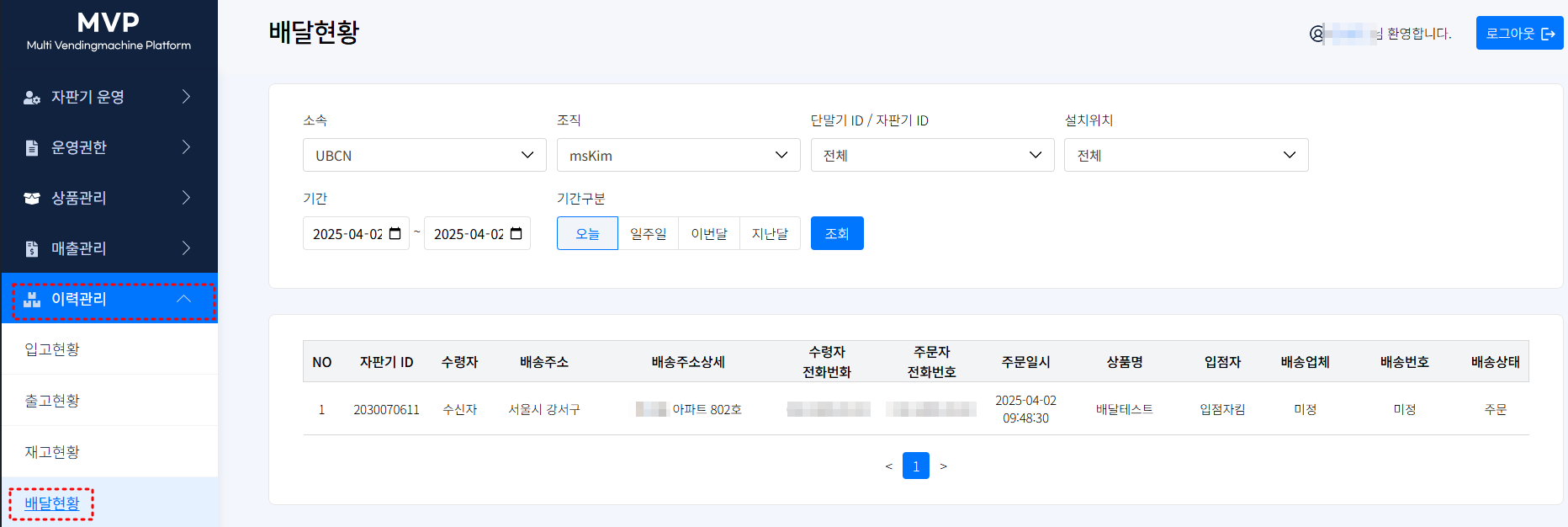
Task: Click the 배송업체 column header
Action: coord(1305,362)
